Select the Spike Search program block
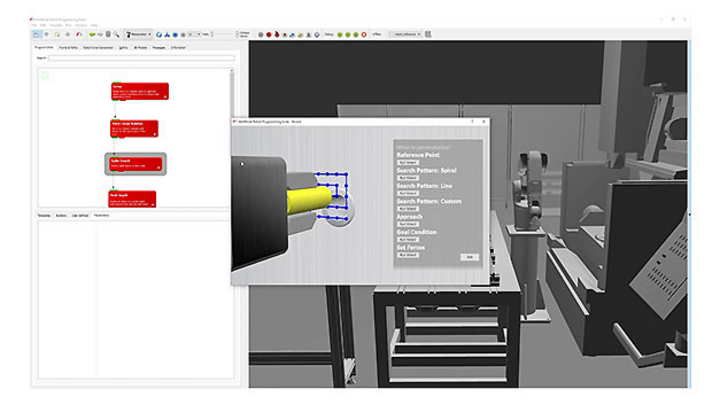Image resolution: width=720 pixels, height=405 pixels. [135, 163]
